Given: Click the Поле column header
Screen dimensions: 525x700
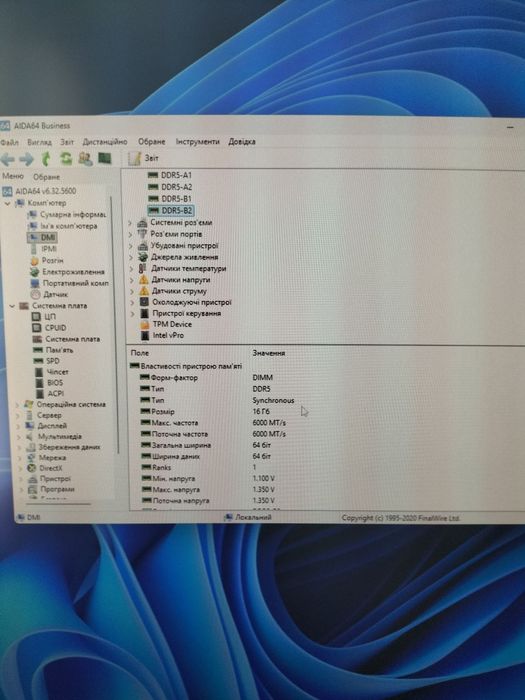Looking at the screenshot, I should 140,353.
